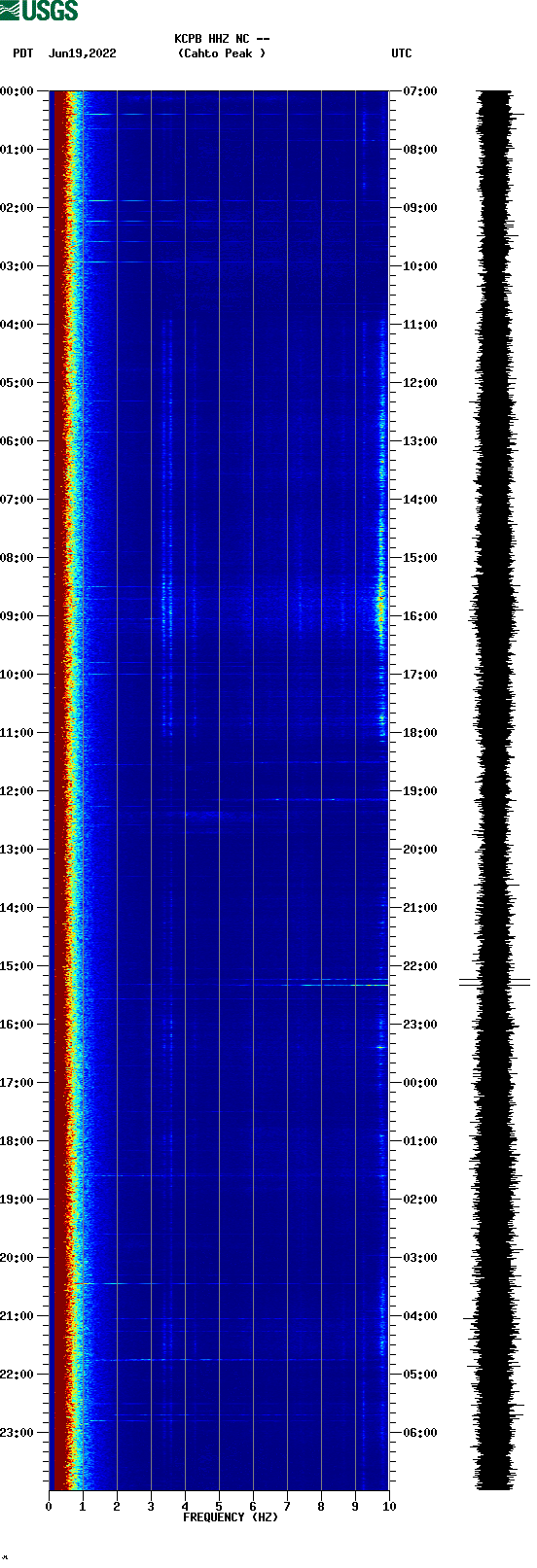The image size is (537, 1568).
Task: Click the 03:00 PDT time label
Action: [18, 266]
